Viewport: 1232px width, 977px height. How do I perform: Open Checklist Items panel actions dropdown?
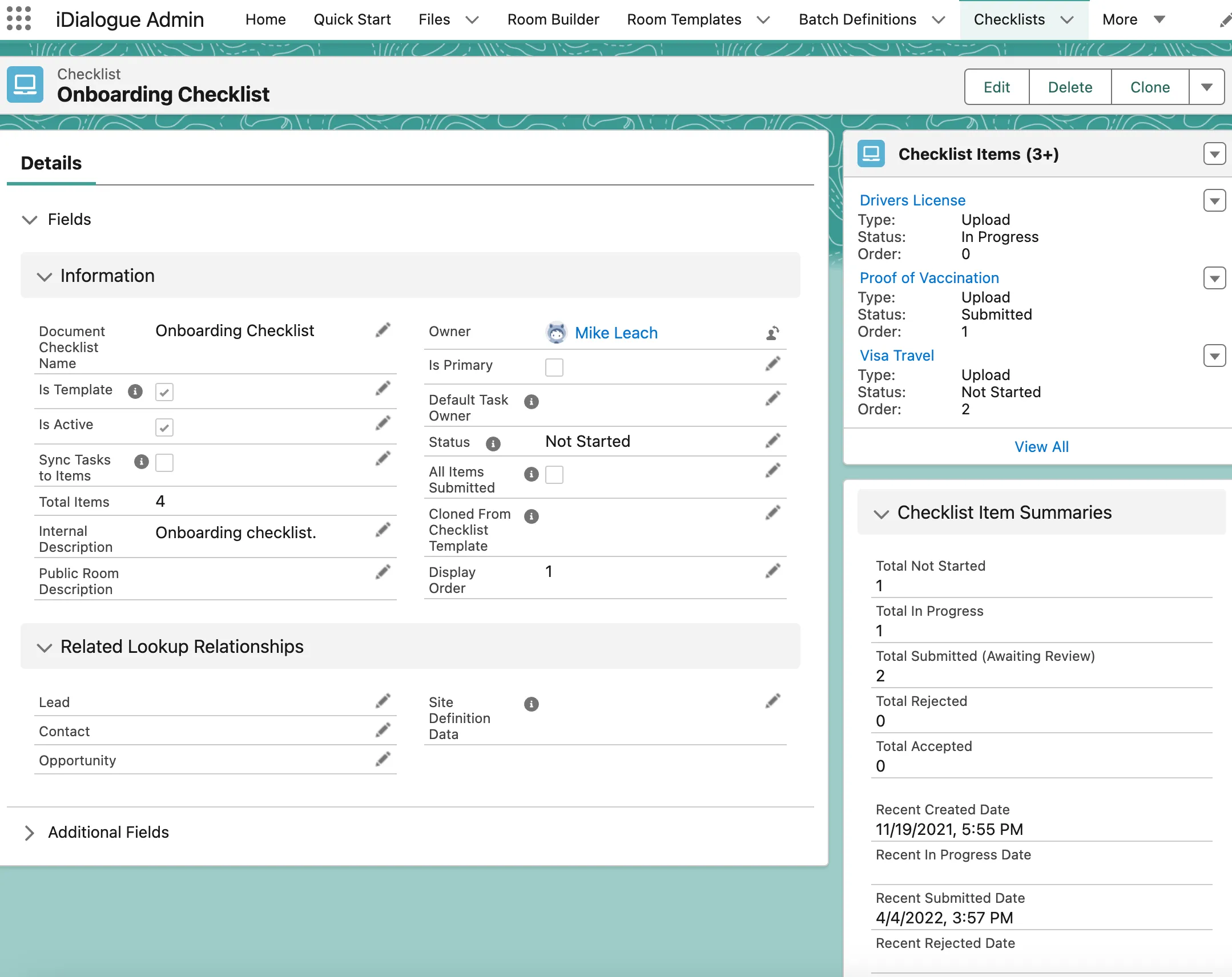[1214, 154]
